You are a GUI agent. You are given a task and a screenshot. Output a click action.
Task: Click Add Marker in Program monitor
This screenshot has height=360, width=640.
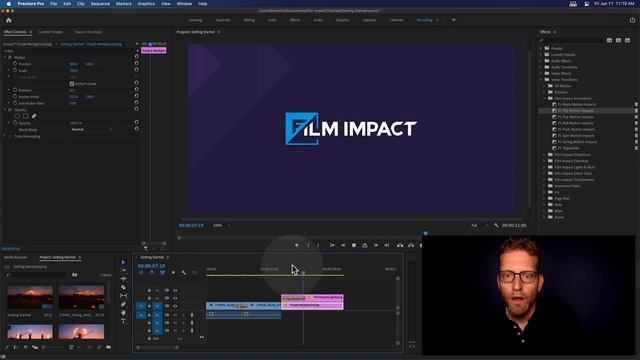297,245
